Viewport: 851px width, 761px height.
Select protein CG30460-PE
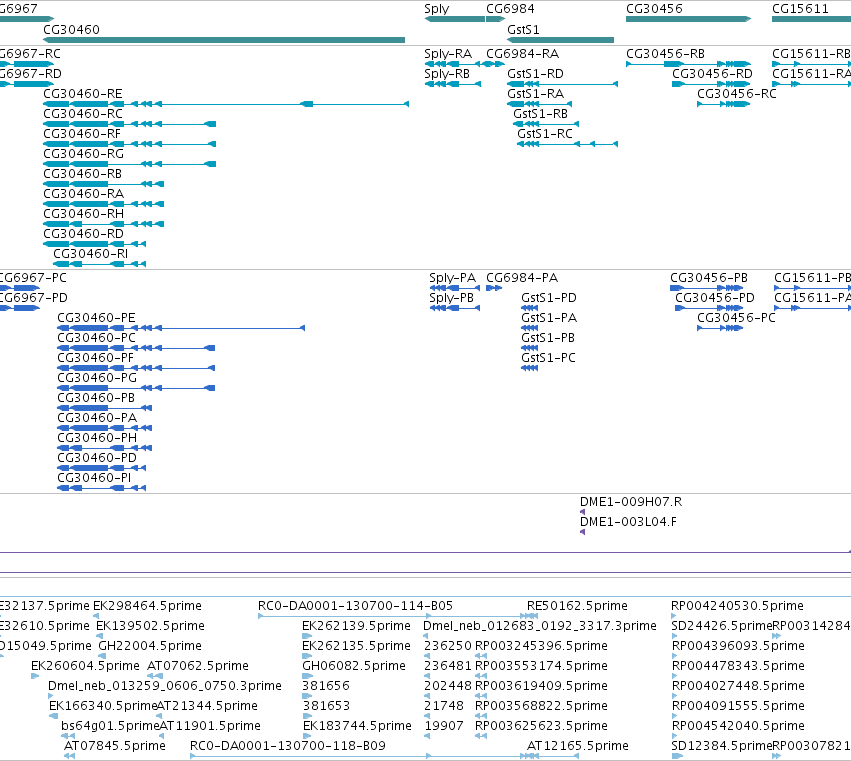pyautogui.click(x=181, y=328)
